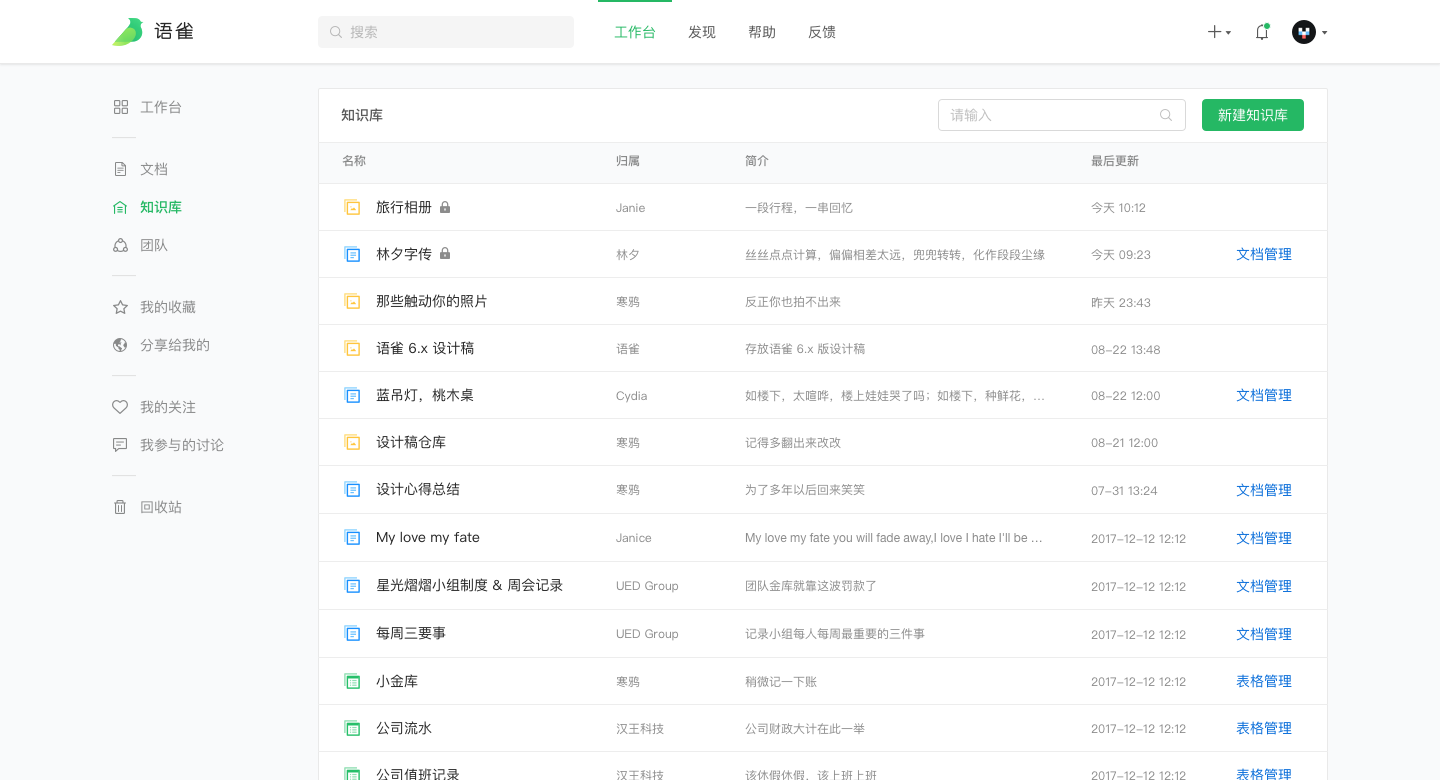The height and width of the screenshot is (780, 1440).
Task: Open the 帮助 tab in top navigation
Action: (x=762, y=32)
